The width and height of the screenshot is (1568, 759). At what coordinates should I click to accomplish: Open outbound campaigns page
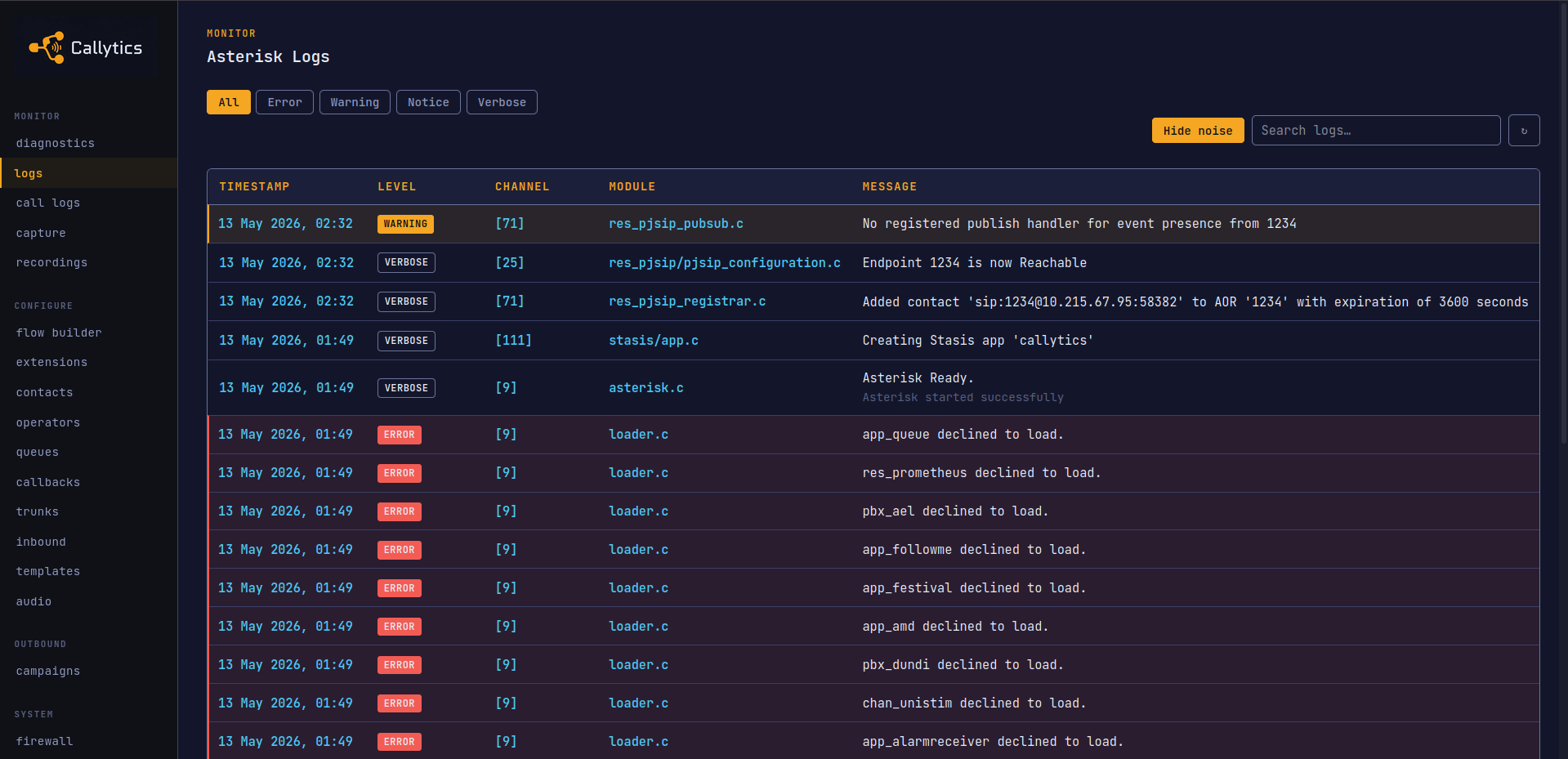tap(88, 671)
